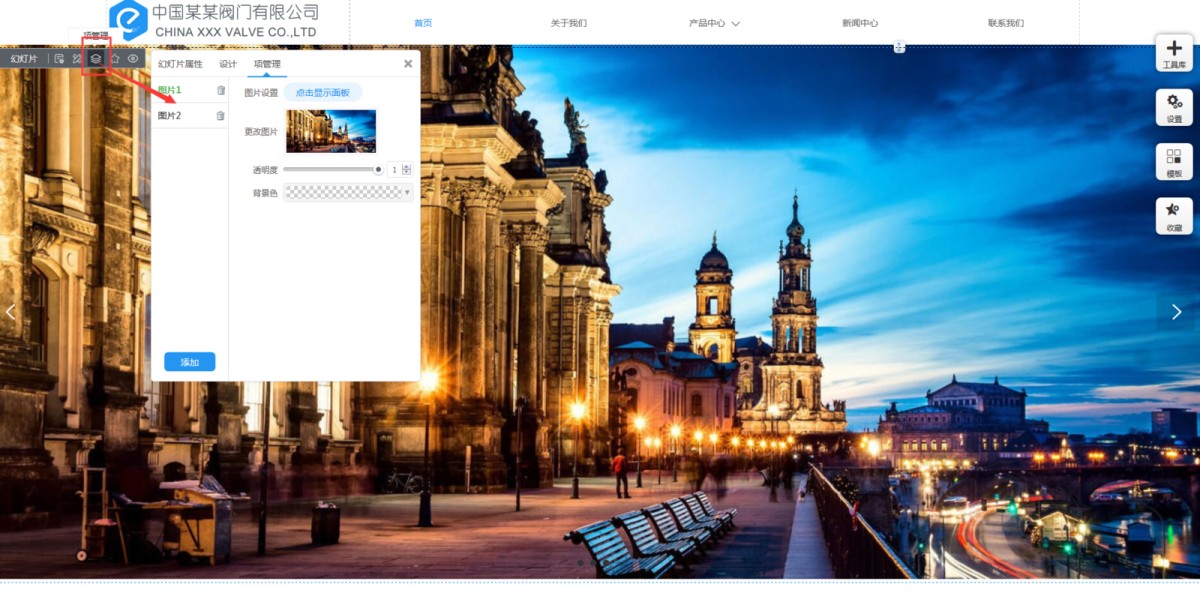Switch to 设计 tab

coord(228,64)
